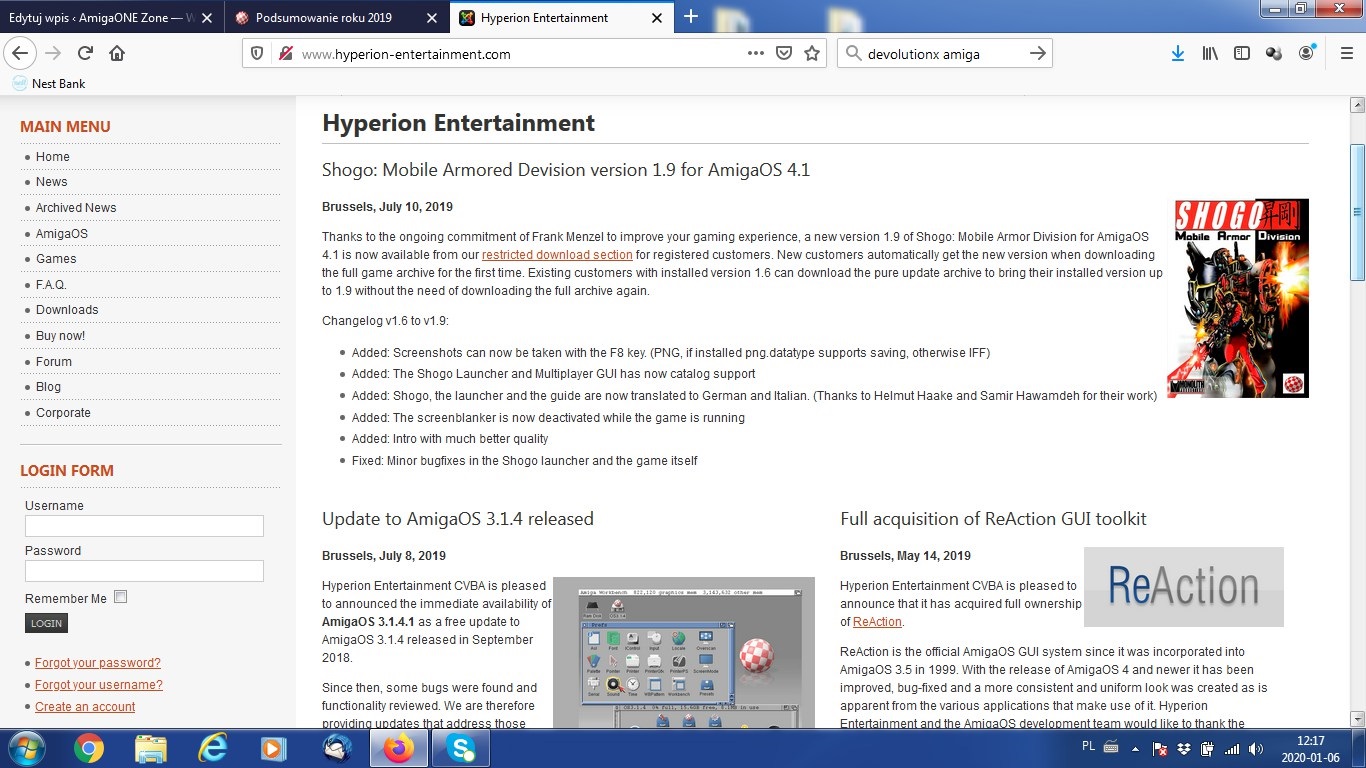1366x768 pixels.
Task: Launch Internet Explorer from the taskbar
Action: click(x=213, y=748)
